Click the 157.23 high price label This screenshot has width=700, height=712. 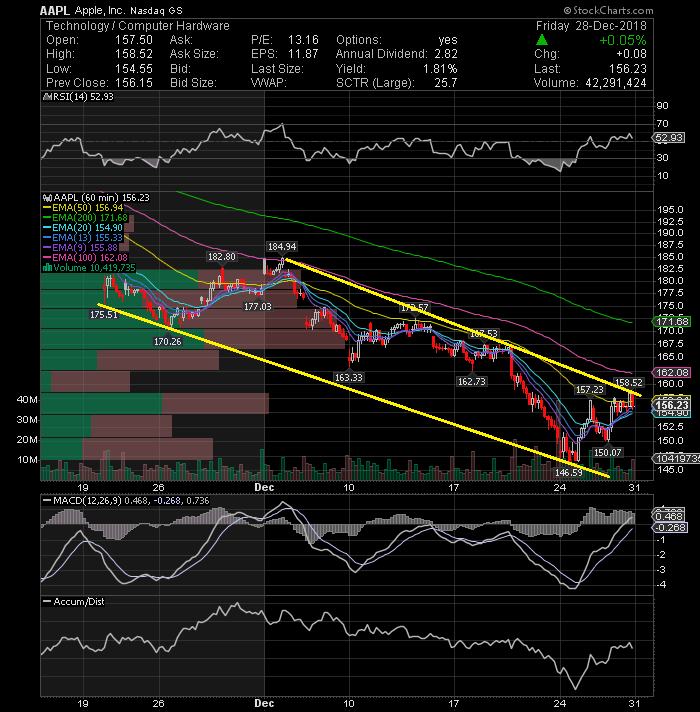point(590,389)
